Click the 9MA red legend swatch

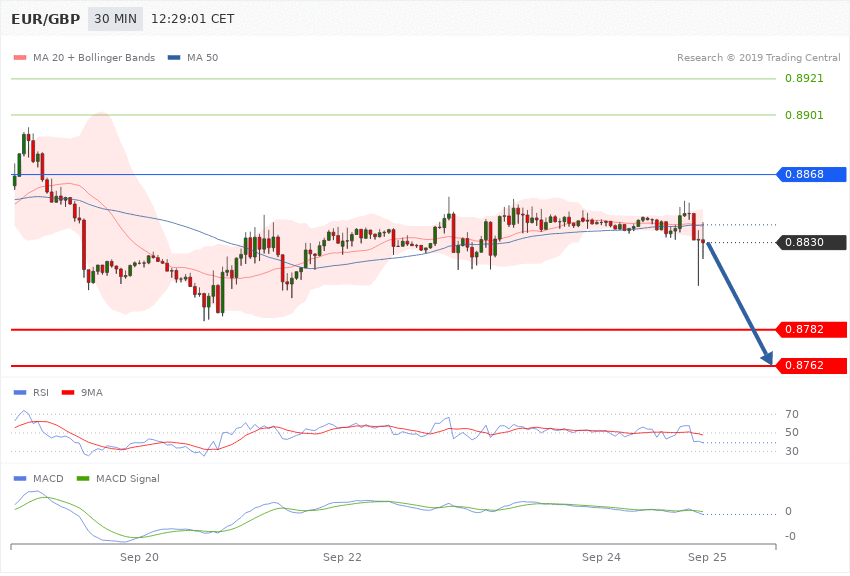click(x=68, y=392)
